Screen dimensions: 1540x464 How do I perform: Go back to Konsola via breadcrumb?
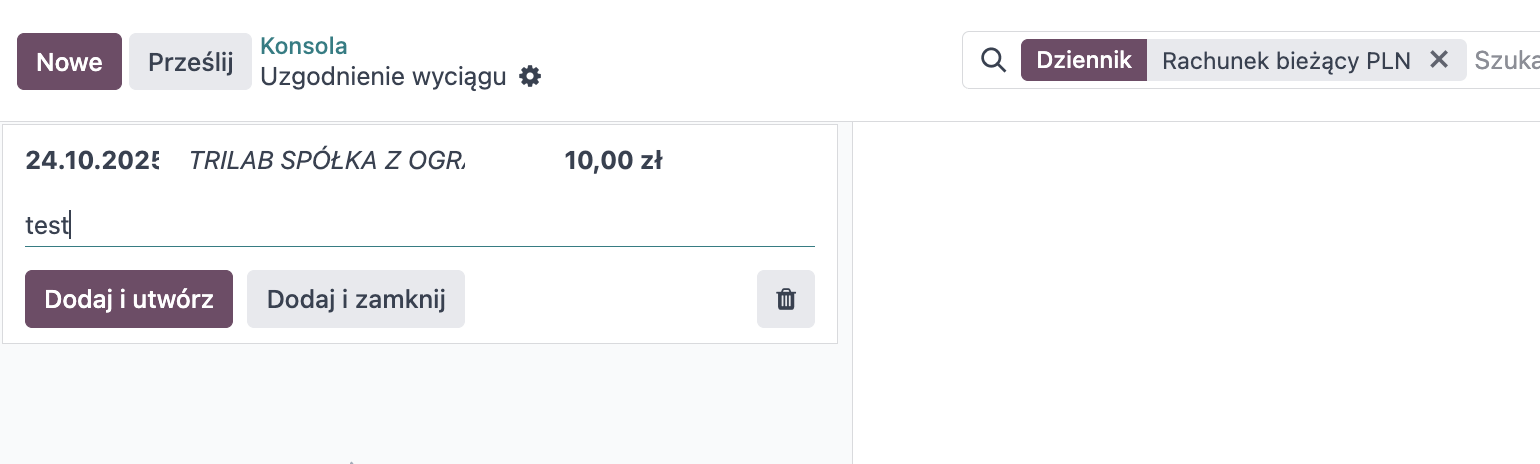pos(304,46)
